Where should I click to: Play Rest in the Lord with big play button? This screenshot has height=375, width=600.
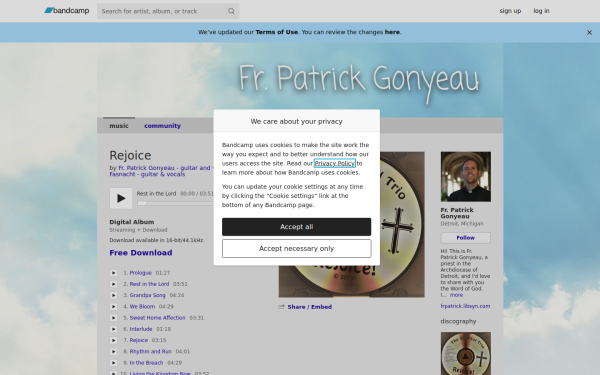point(121,198)
